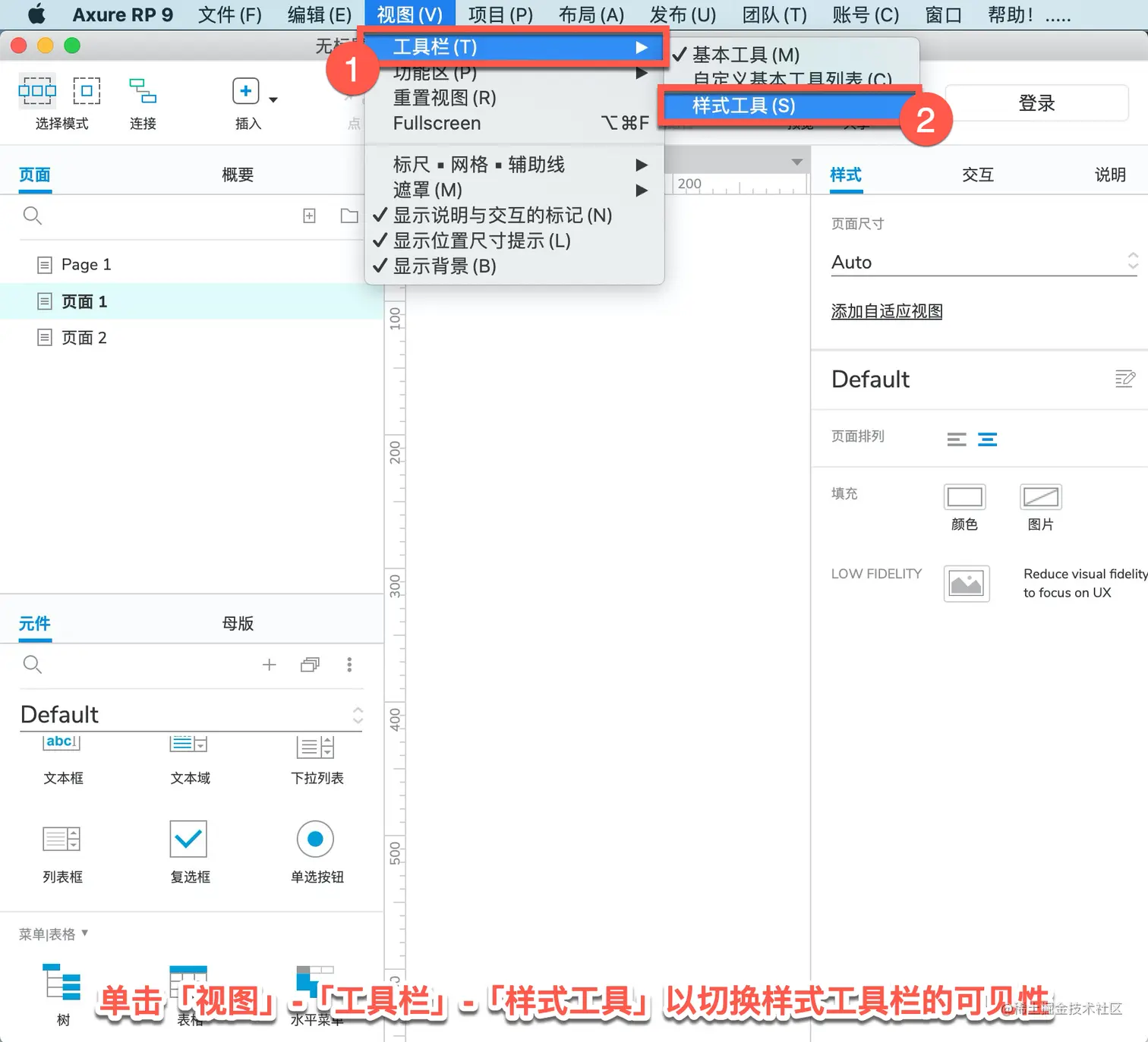
Task: Select 页面 1 in the page tree
Action: 191,301
